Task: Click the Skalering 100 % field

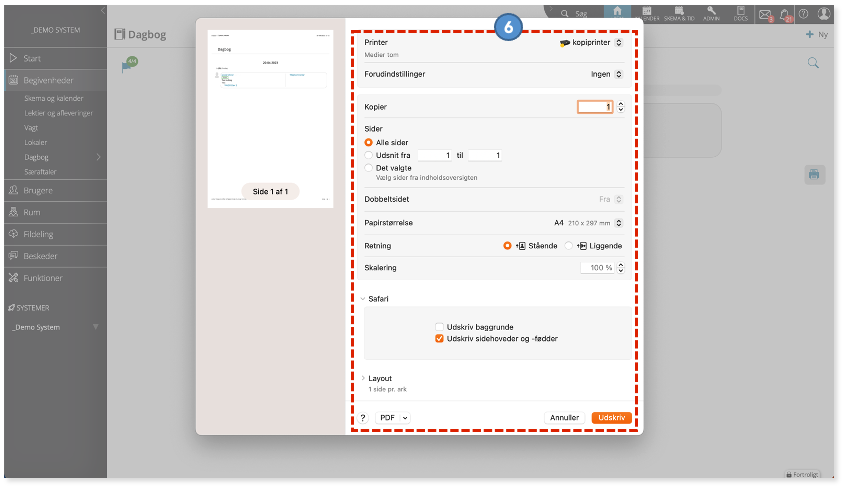Action: [x=598, y=268]
